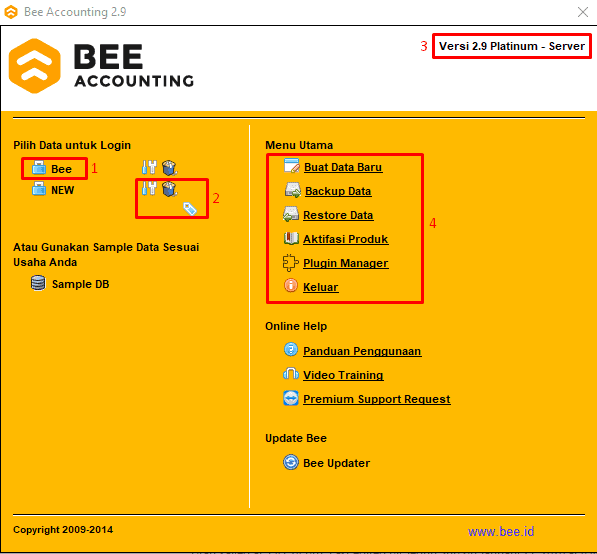Click Buat Data Baru link
Image resolution: width=597 pixels, height=554 pixels.
[343, 167]
